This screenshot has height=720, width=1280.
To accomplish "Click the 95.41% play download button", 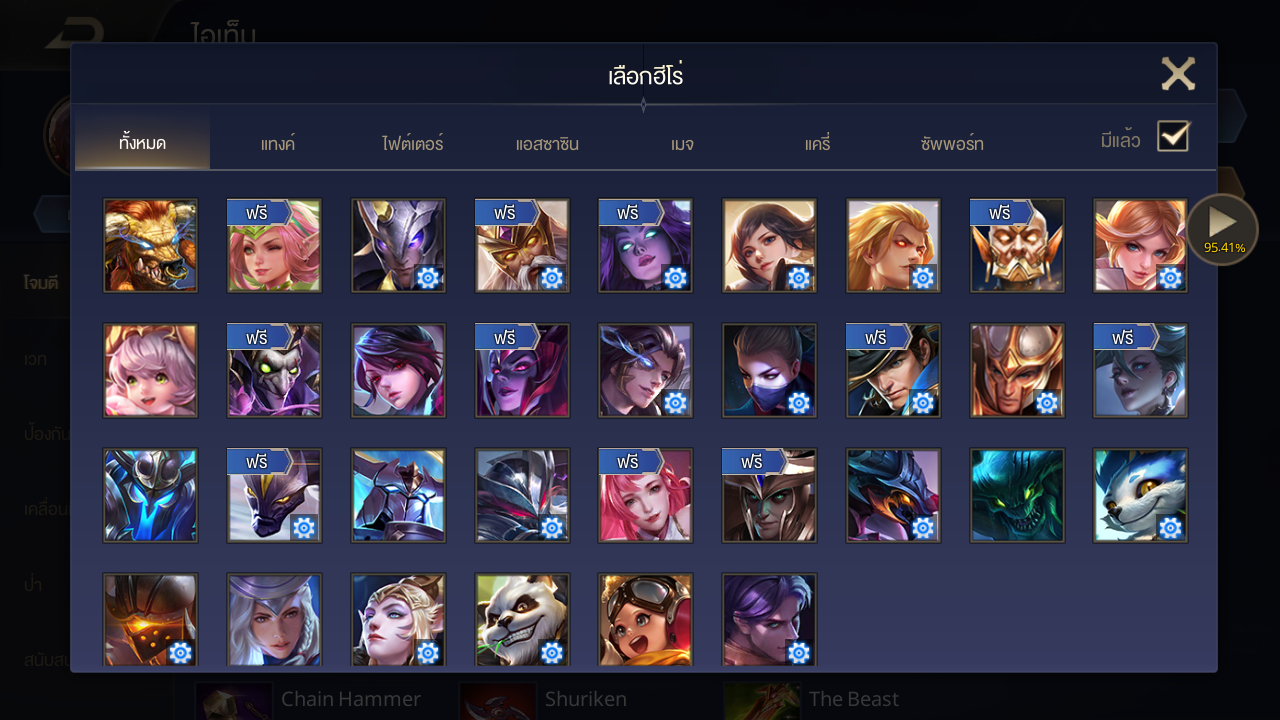I will pyautogui.click(x=1223, y=229).
